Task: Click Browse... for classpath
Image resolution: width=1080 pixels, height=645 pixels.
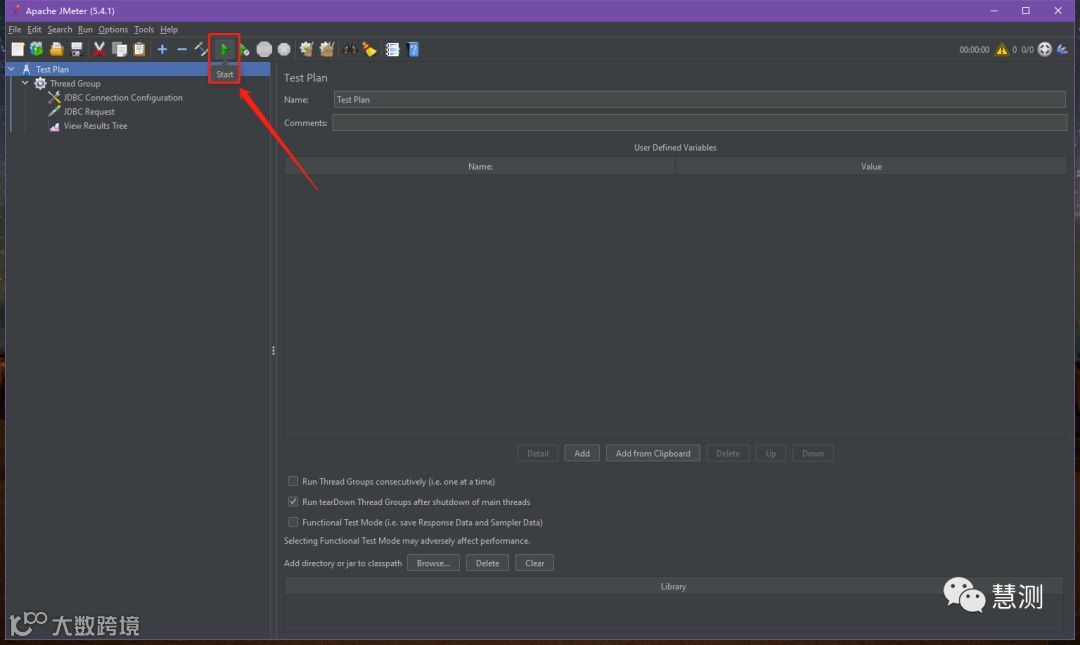Action: [x=433, y=563]
